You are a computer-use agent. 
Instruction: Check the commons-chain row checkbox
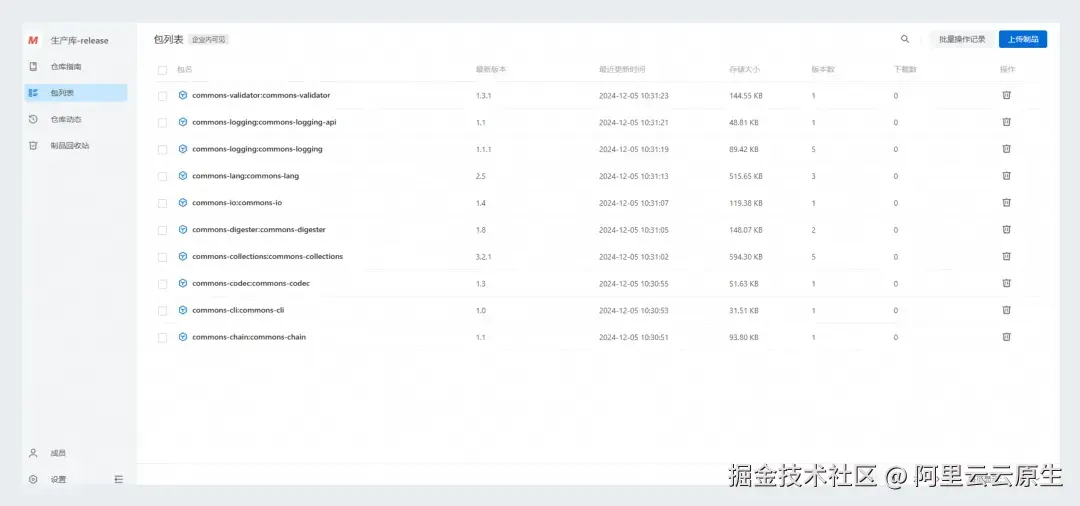click(163, 337)
